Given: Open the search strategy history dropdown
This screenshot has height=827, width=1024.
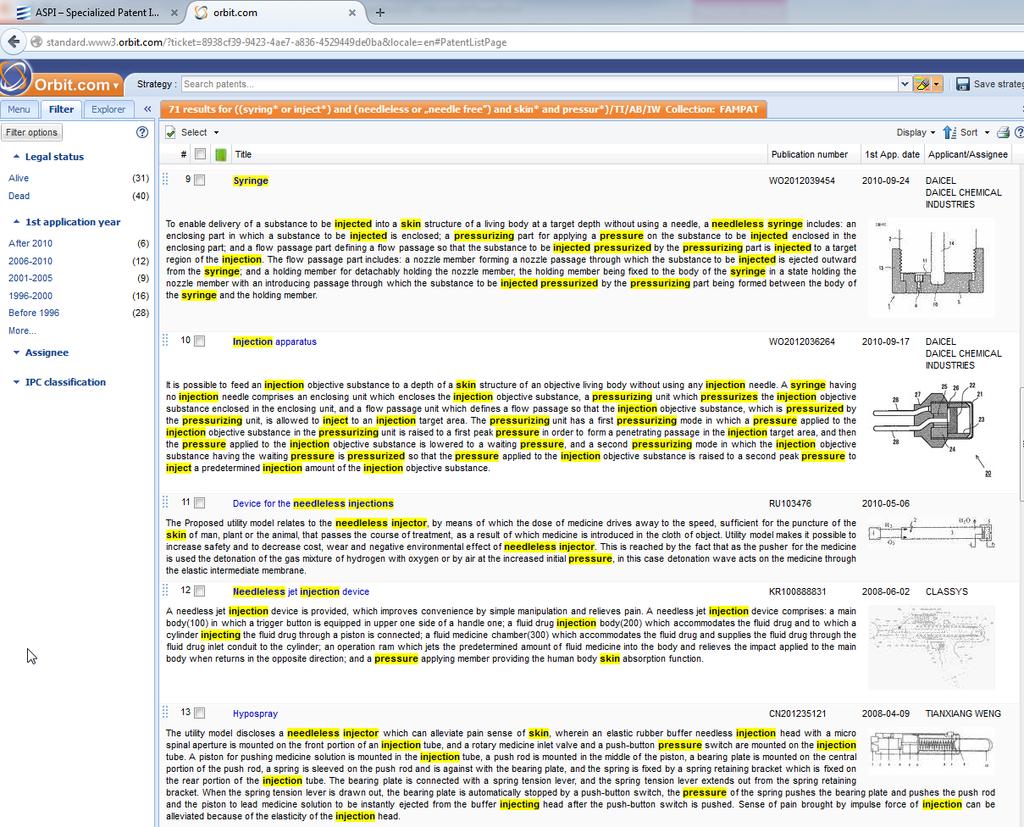Looking at the screenshot, I should pyautogui.click(x=904, y=84).
